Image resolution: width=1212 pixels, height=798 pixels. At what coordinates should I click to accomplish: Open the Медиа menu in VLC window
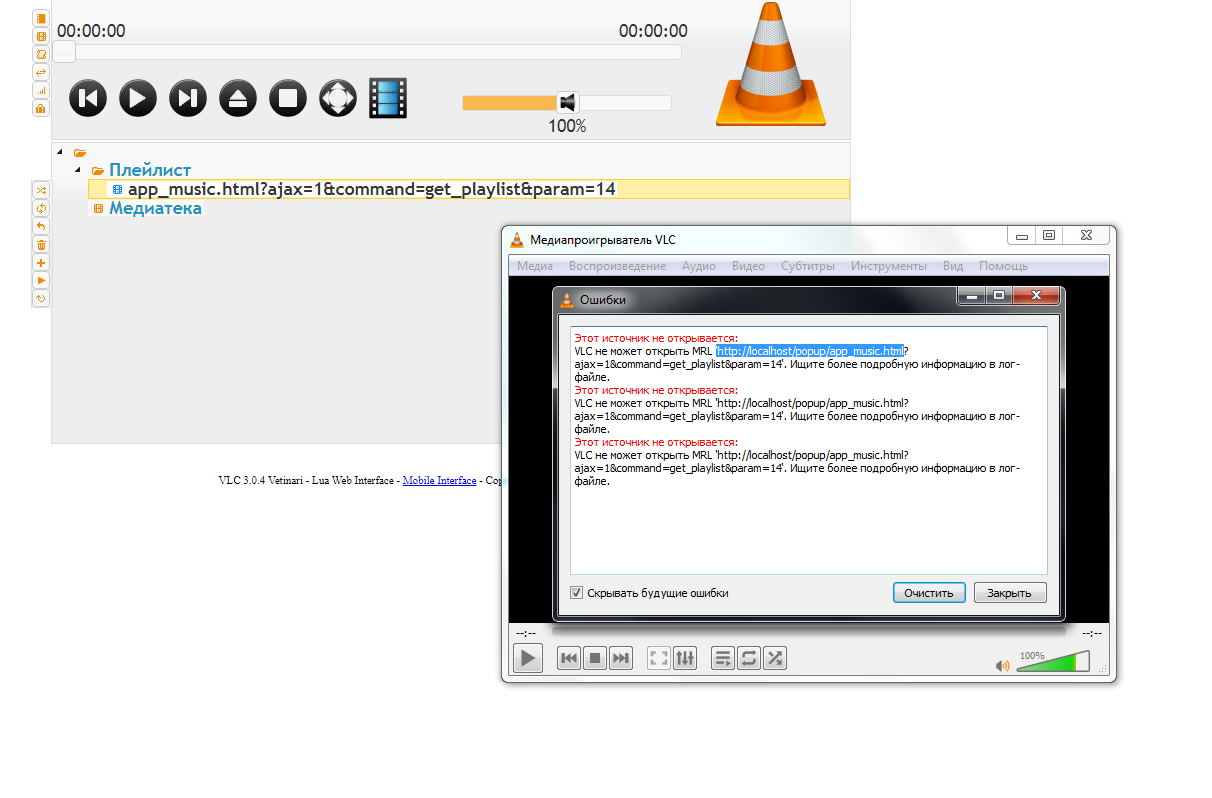point(535,266)
